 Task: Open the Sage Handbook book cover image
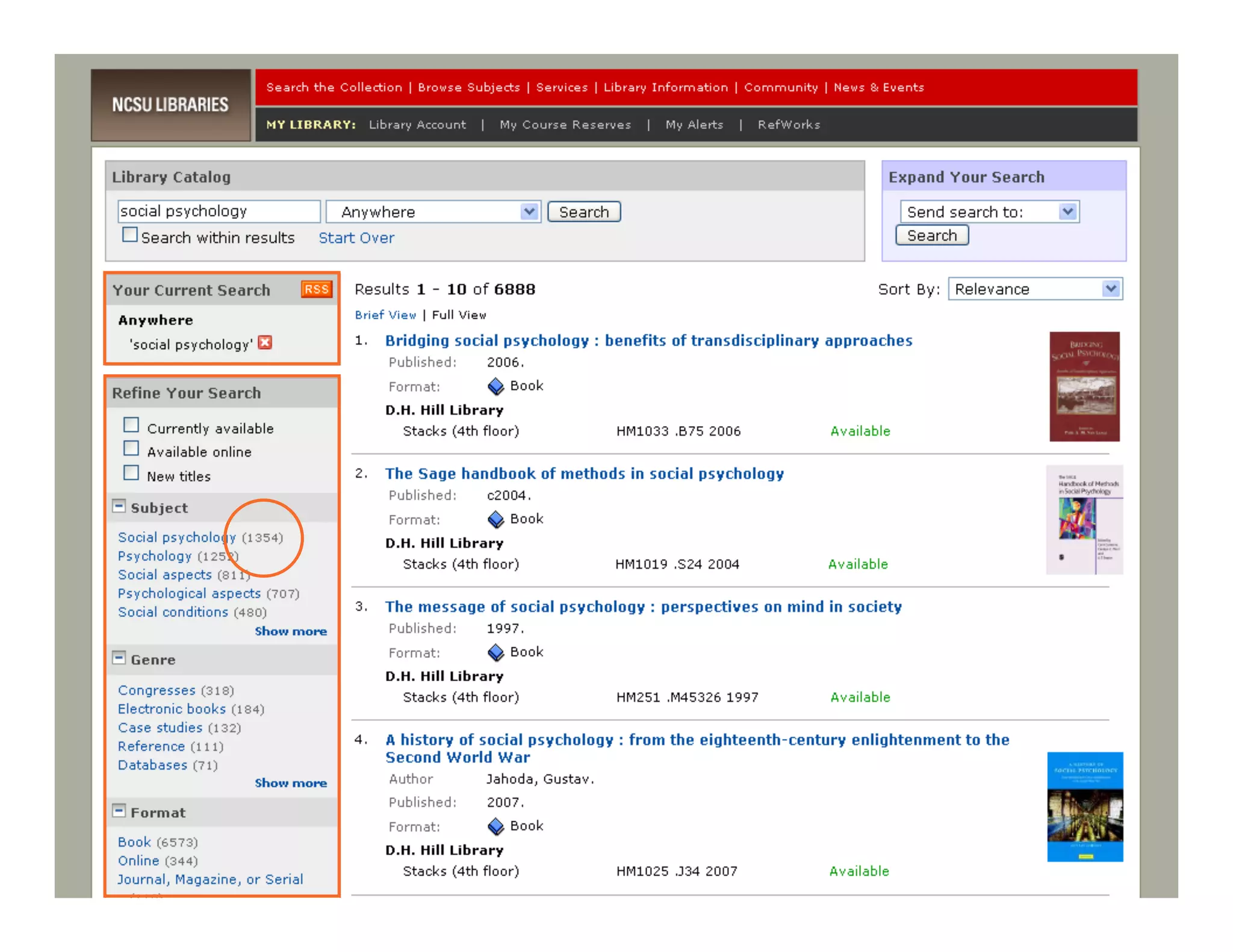[x=1084, y=519]
